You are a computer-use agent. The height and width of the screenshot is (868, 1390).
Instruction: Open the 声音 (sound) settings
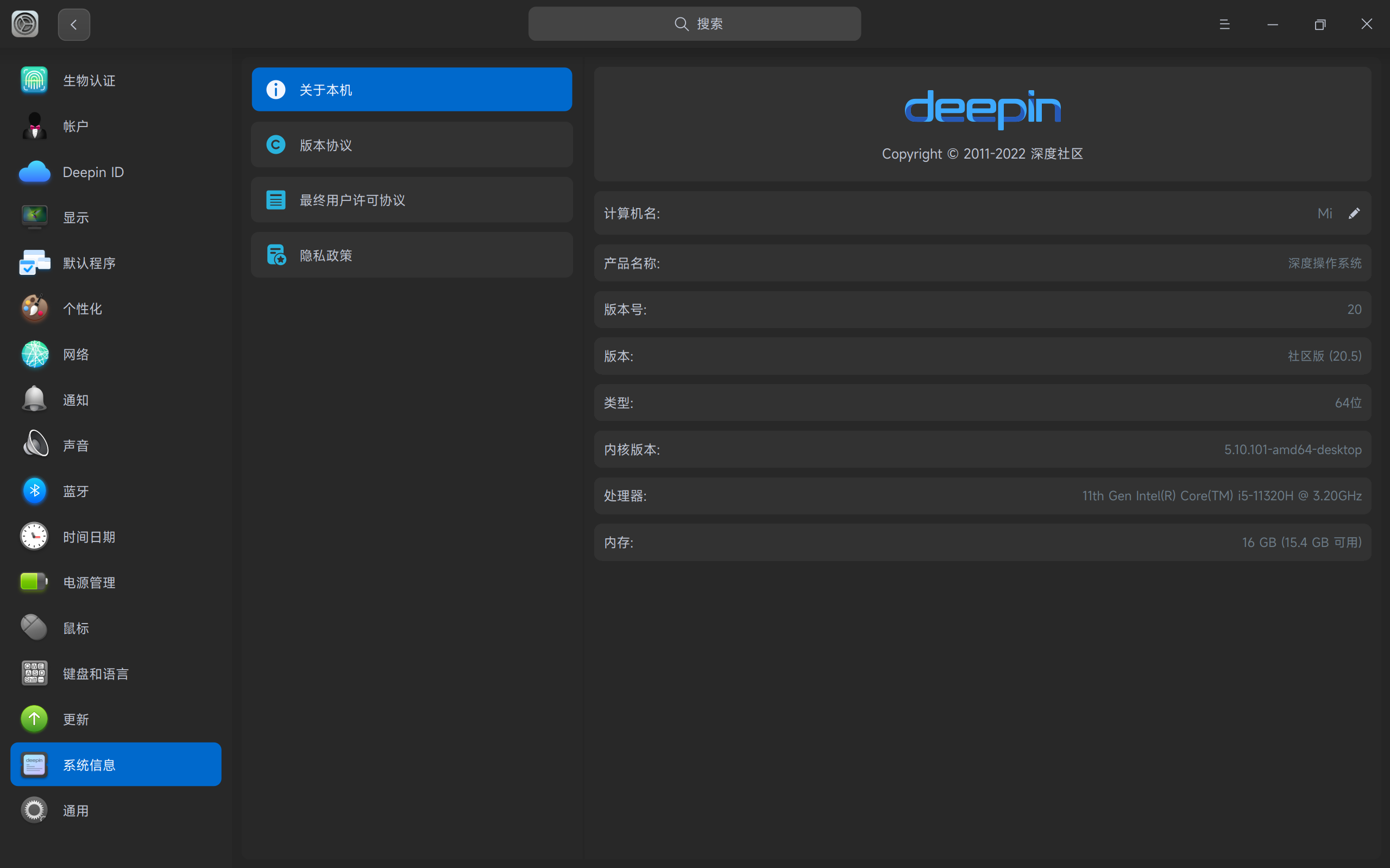pos(76,445)
